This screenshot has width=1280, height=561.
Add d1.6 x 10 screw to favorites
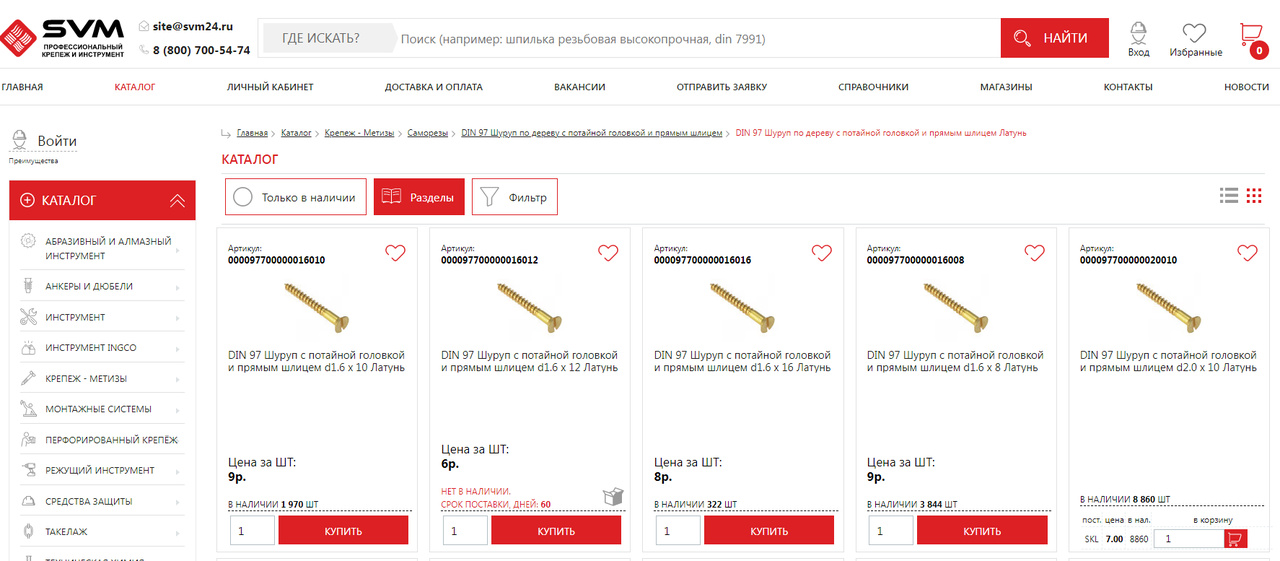tap(395, 253)
